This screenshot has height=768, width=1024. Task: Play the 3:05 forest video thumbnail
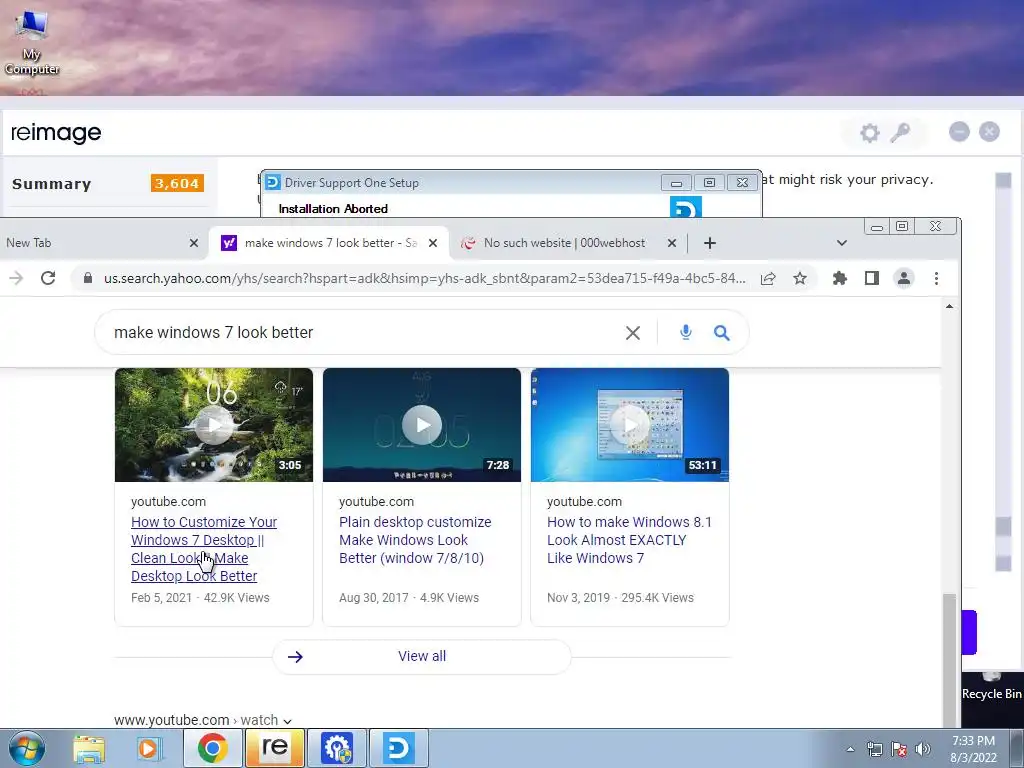tap(214, 425)
